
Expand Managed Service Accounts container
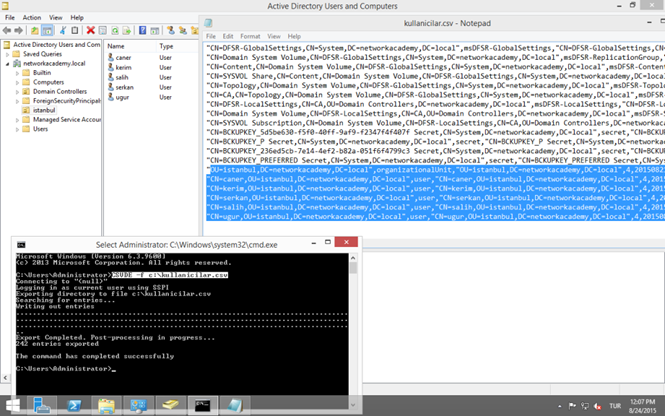coord(17,120)
